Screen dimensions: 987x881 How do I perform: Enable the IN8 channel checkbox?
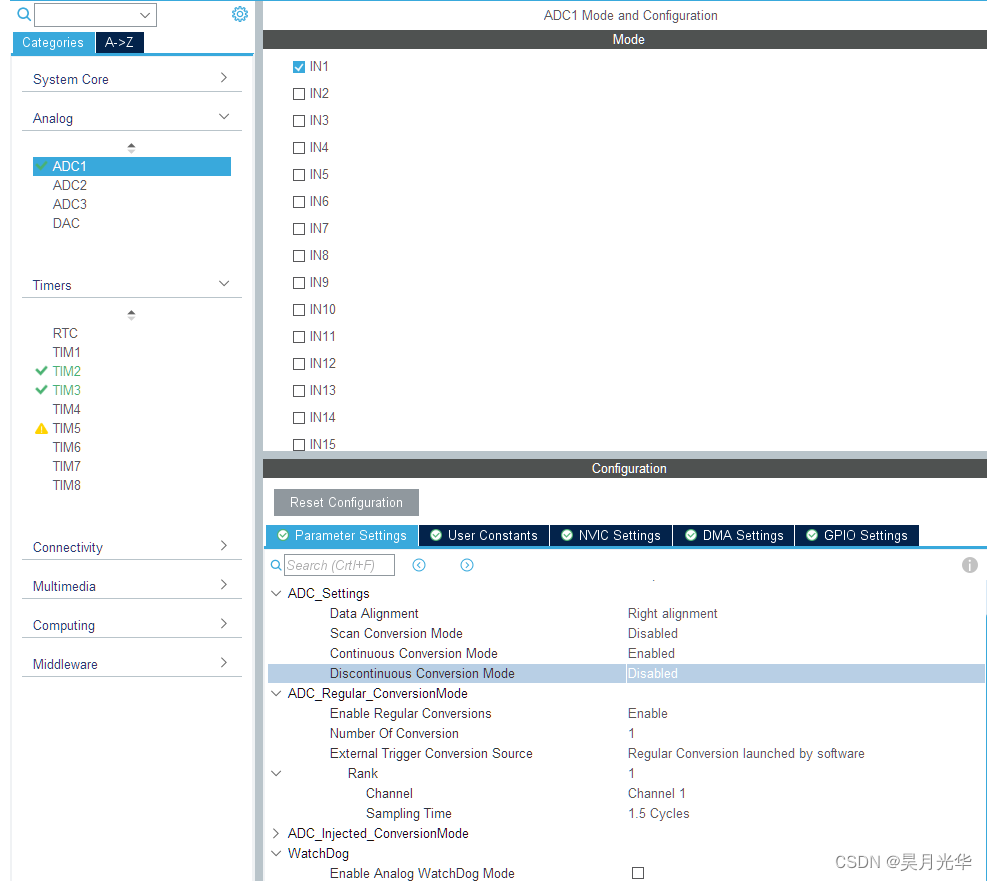pos(299,256)
